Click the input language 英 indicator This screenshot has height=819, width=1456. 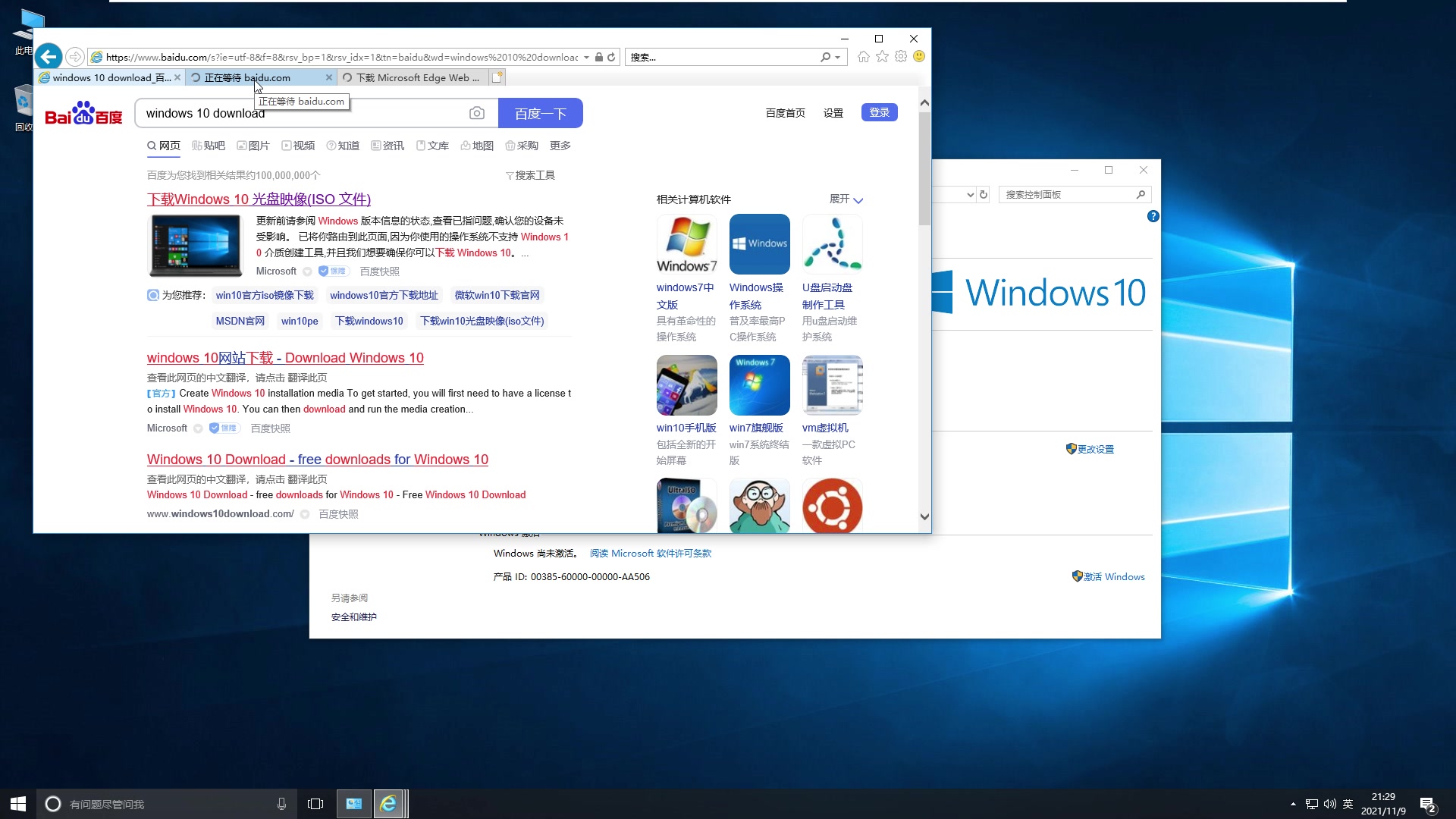[1348, 804]
